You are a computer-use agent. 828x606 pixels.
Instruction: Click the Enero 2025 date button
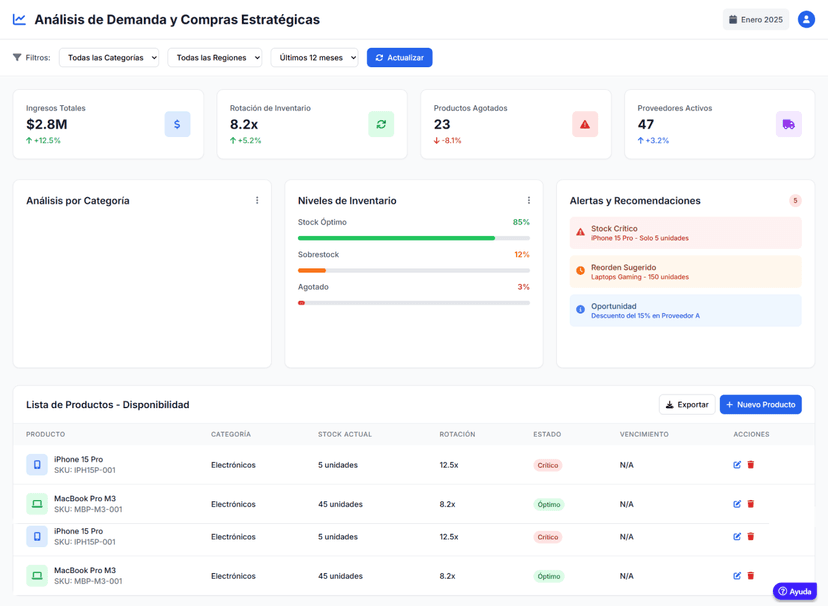756,20
